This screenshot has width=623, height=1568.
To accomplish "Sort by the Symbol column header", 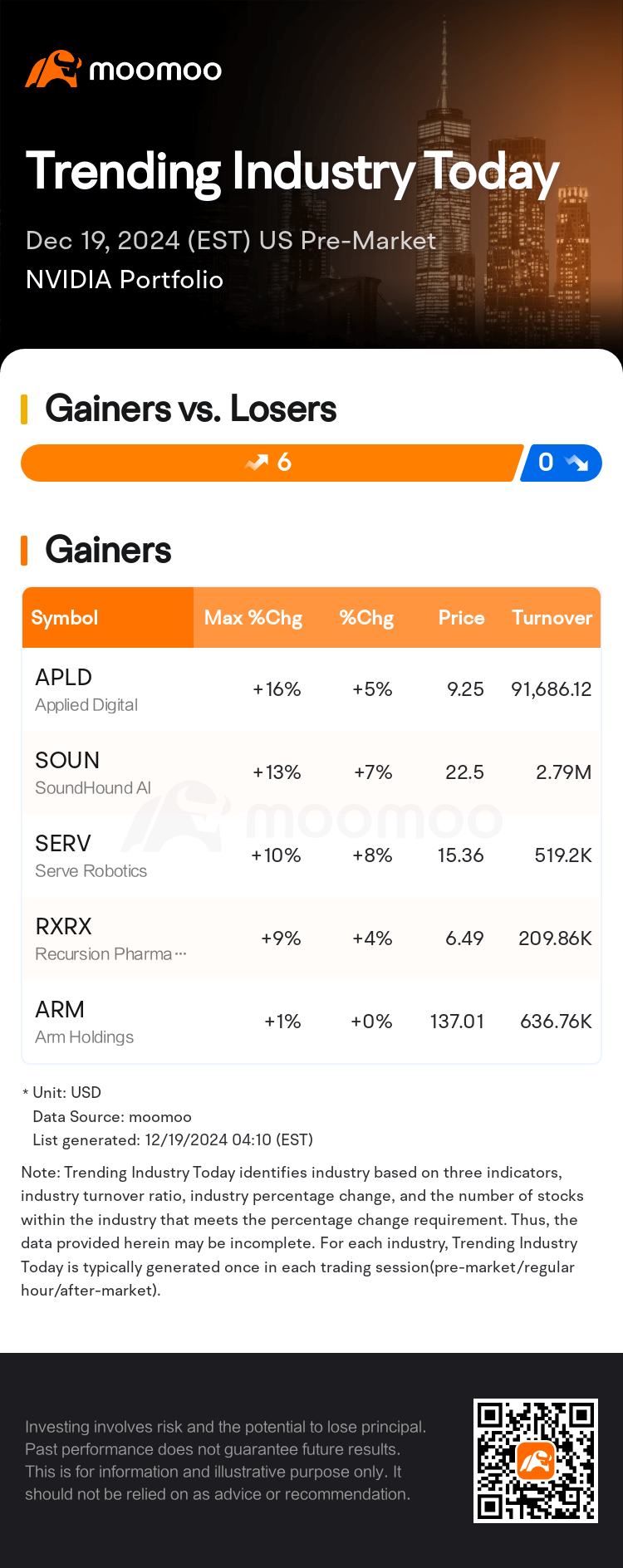I will pos(65,618).
